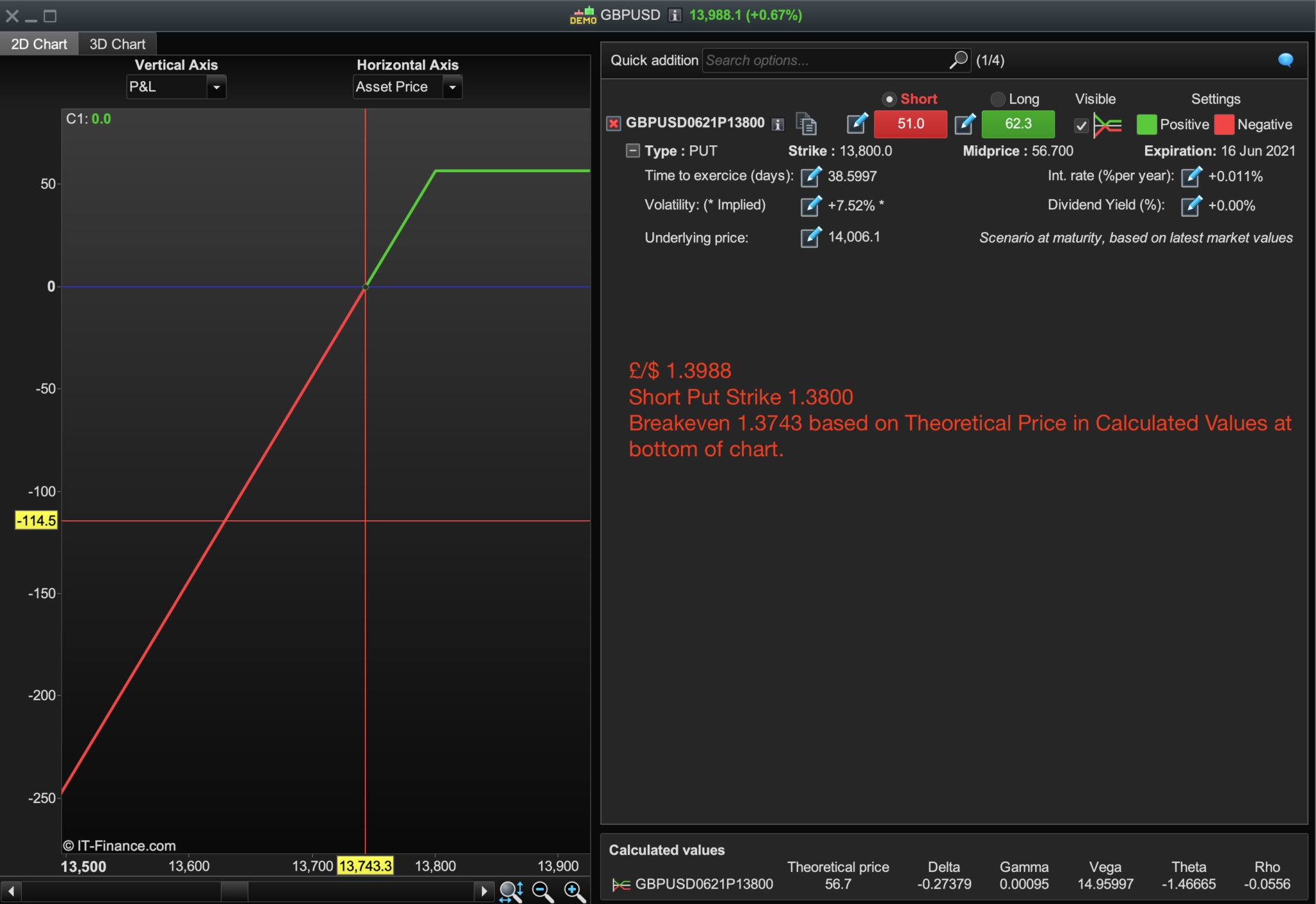Collapse the Type PUT details expander
This screenshot has width=1316, height=904.
[x=633, y=150]
